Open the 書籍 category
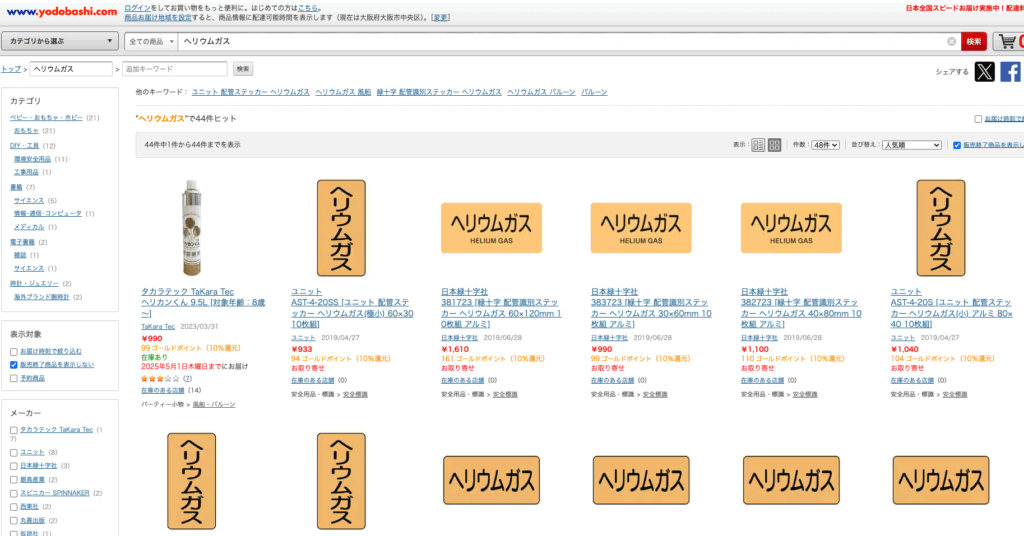1024x536 pixels. pos(16,187)
